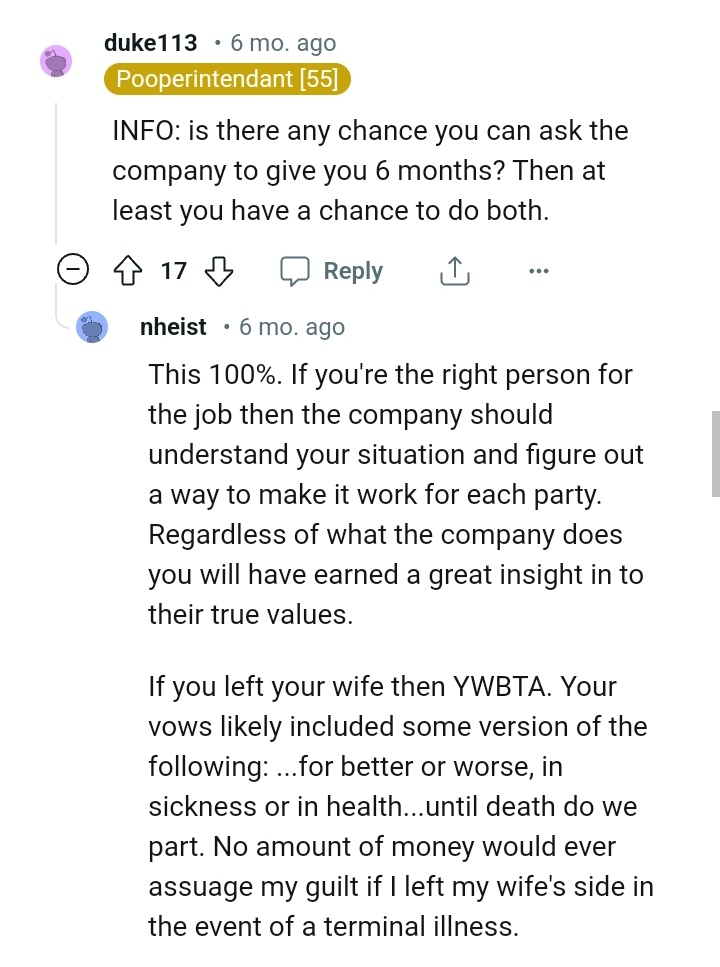Open duke113's profile page
Viewport: 720px width, 967px height.
[x=150, y=43]
